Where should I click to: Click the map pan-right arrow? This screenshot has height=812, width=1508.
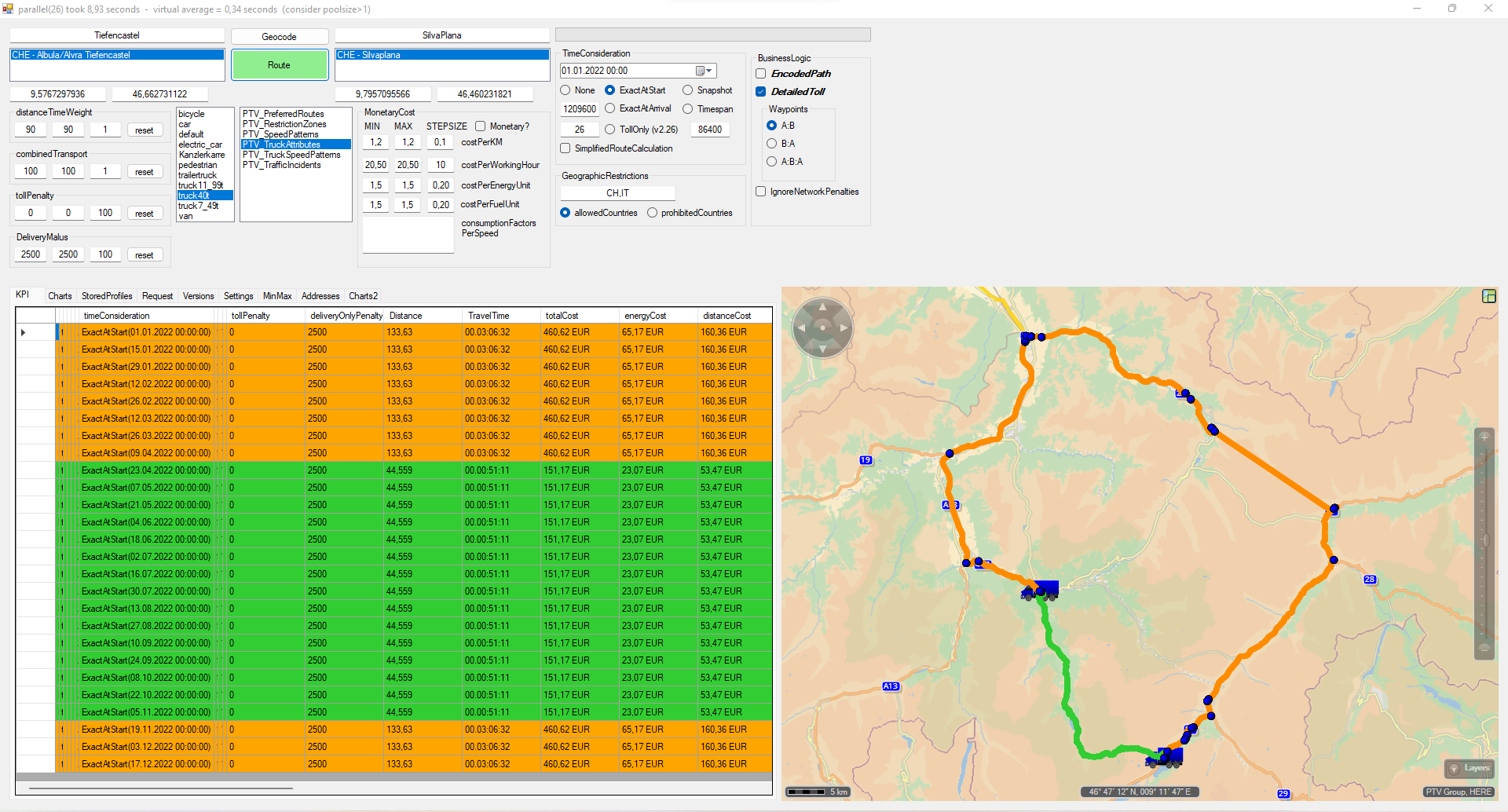(844, 327)
